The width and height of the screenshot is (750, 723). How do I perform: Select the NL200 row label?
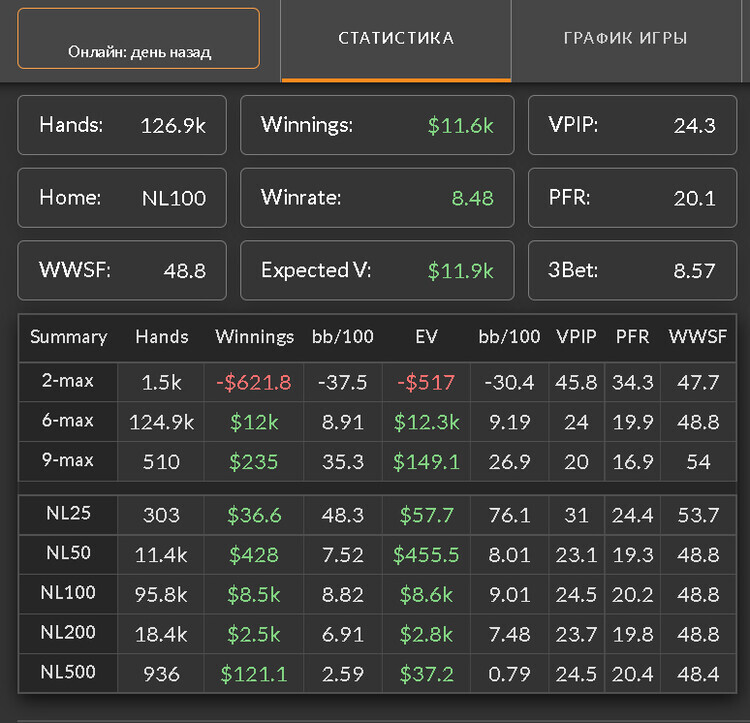pyautogui.click(x=70, y=633)
